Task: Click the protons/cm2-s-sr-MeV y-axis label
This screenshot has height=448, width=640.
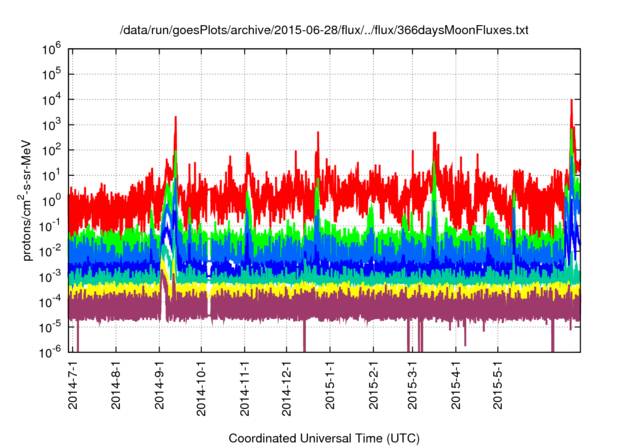Action: pos(31,199)
